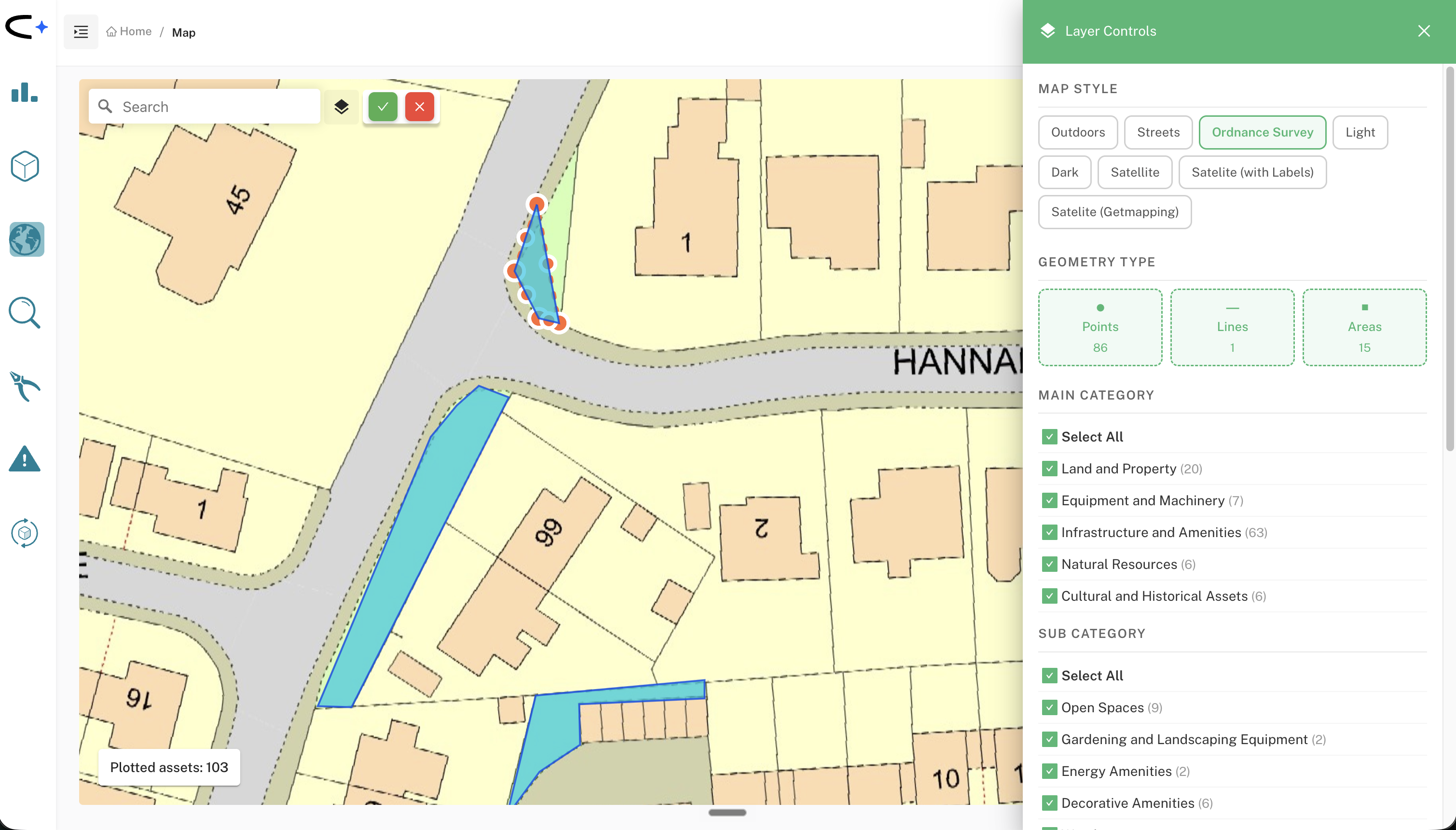Select the Dark map style
The height and width of the screenshot is (830, 1456).
click(x=1065, y=172)
